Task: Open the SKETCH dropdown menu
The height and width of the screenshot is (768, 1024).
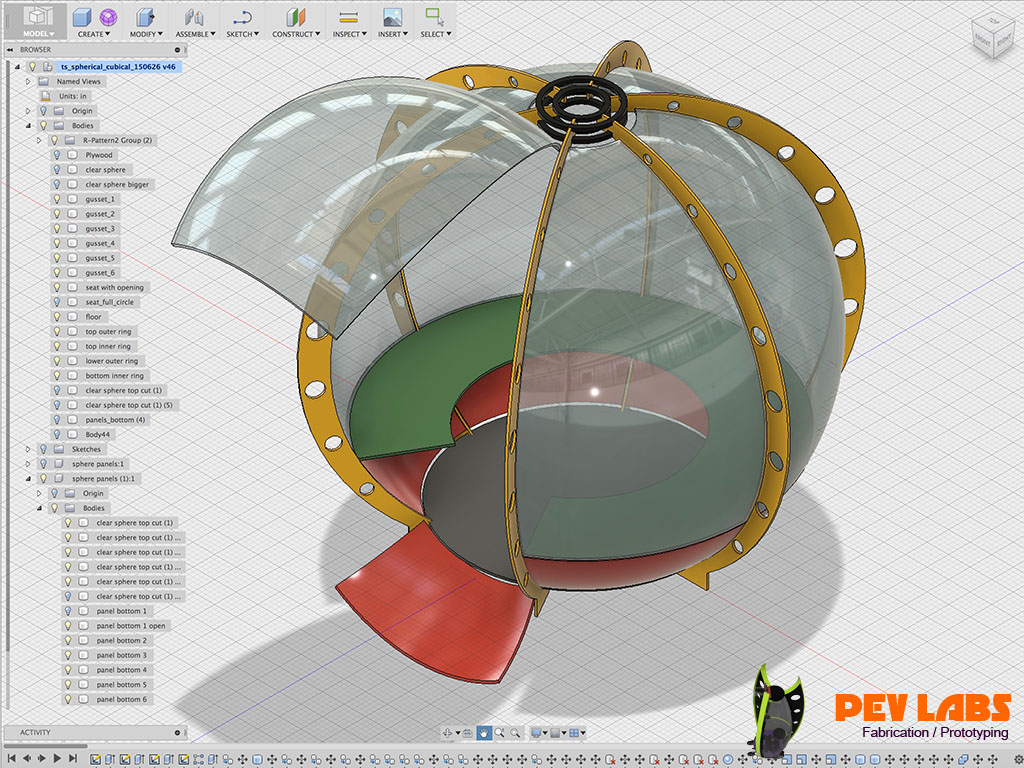Action: pyautogui.click(x=242, y=34)
